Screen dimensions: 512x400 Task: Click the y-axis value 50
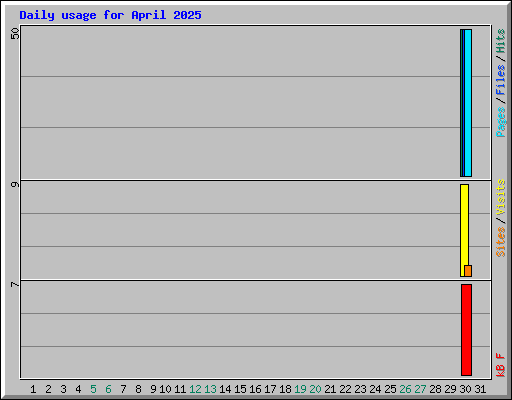15,34
